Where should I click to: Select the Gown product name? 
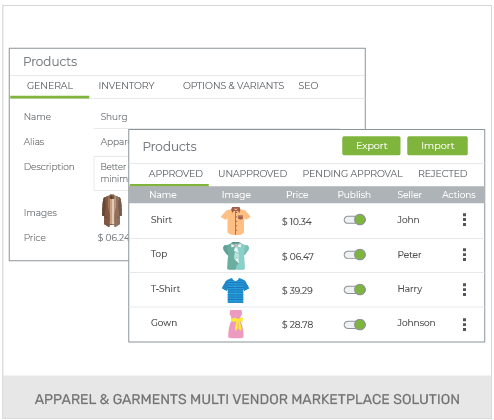coord(164,323)
